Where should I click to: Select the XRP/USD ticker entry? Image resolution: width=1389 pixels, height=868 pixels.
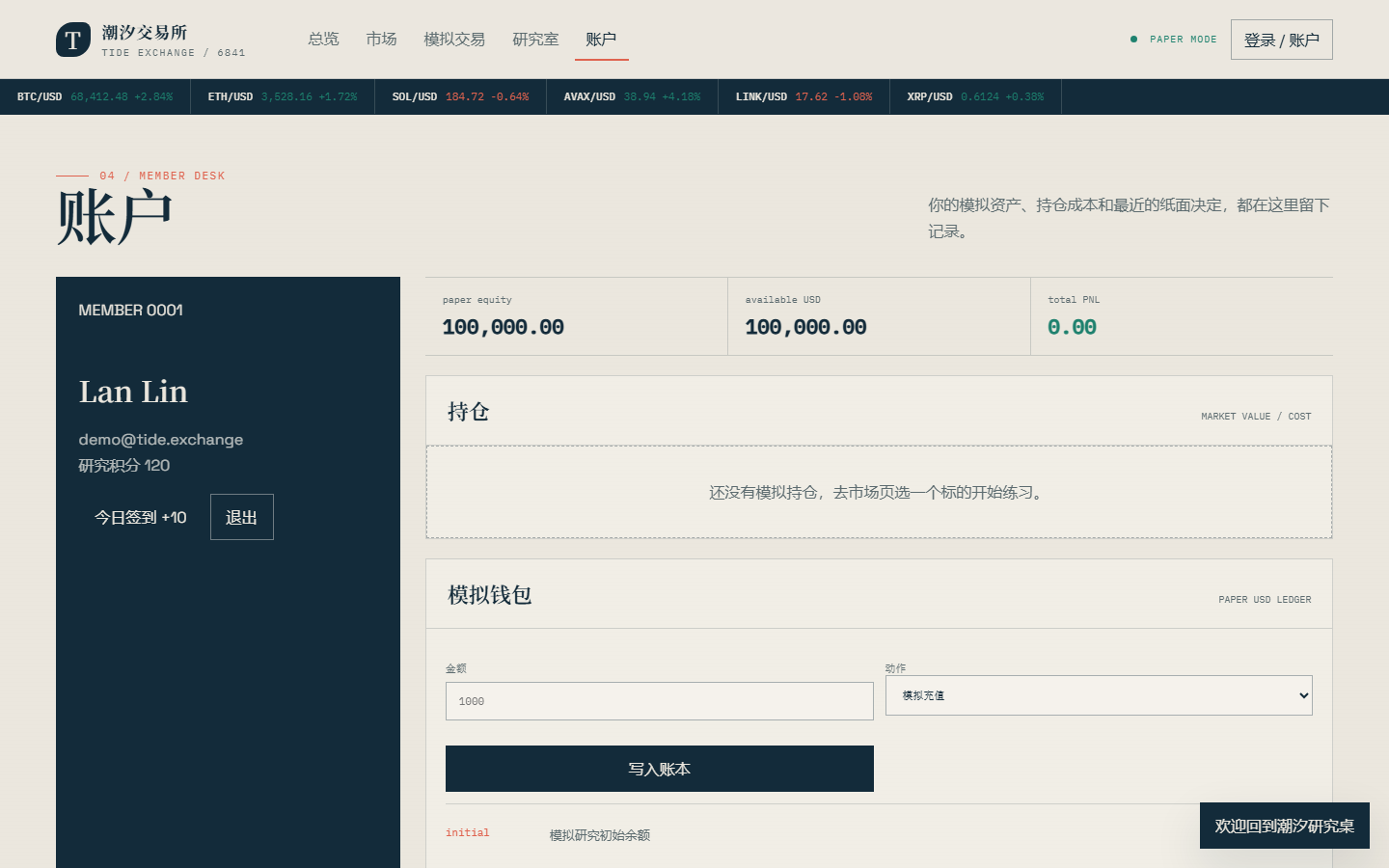pyautogui.click(x=976, y=96)
